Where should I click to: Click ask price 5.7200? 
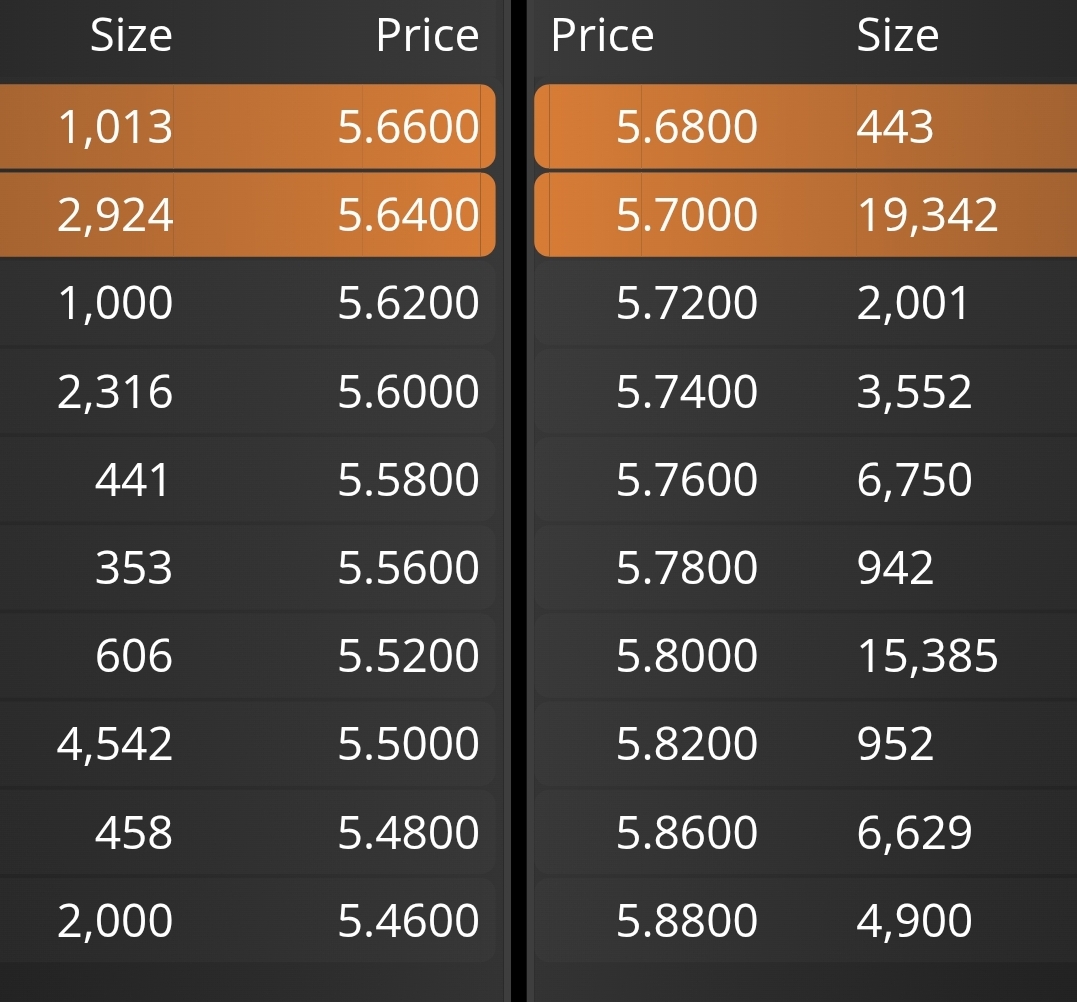(686, 302)
